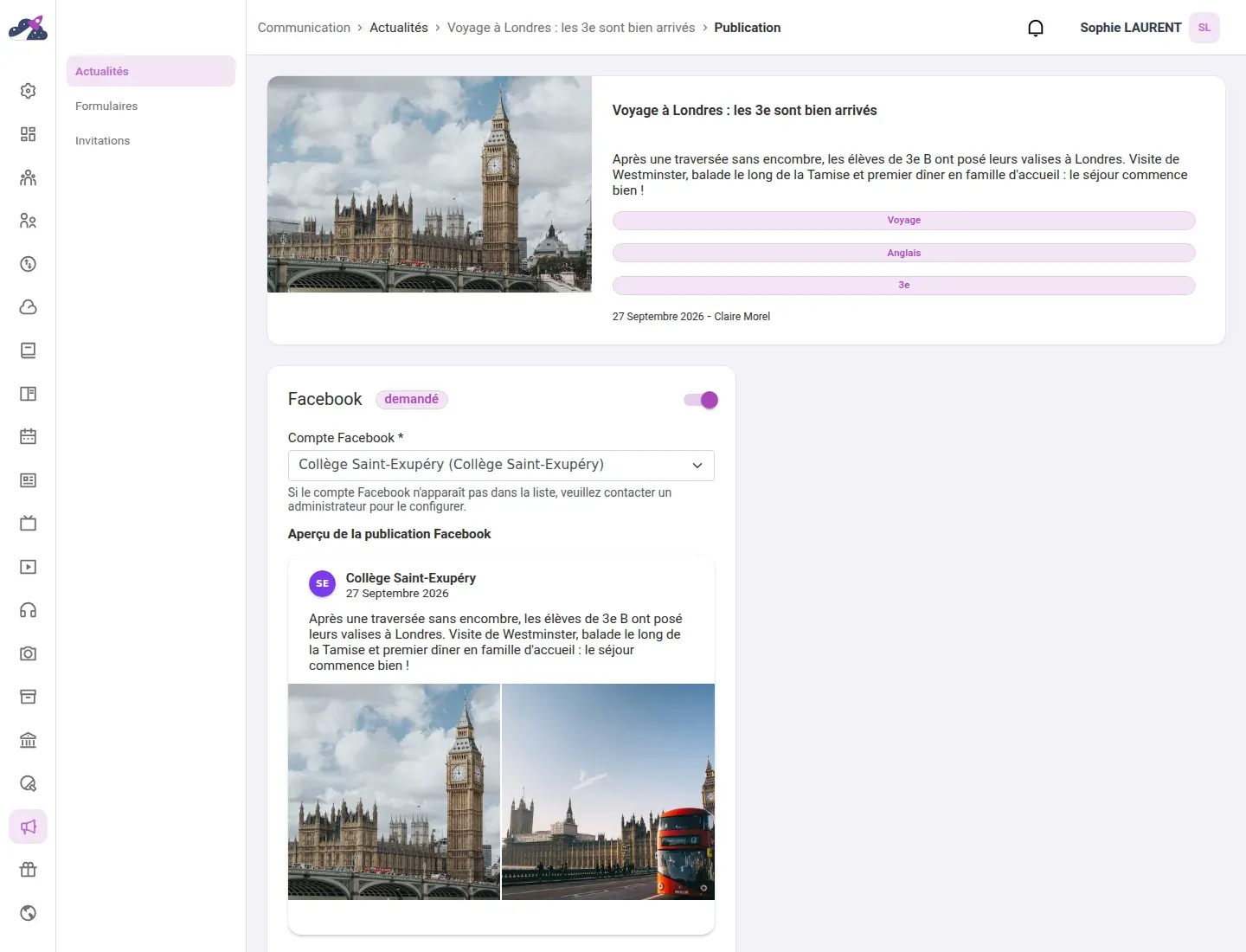Open the calendar icon in sidebar

[x=28, y=437]
